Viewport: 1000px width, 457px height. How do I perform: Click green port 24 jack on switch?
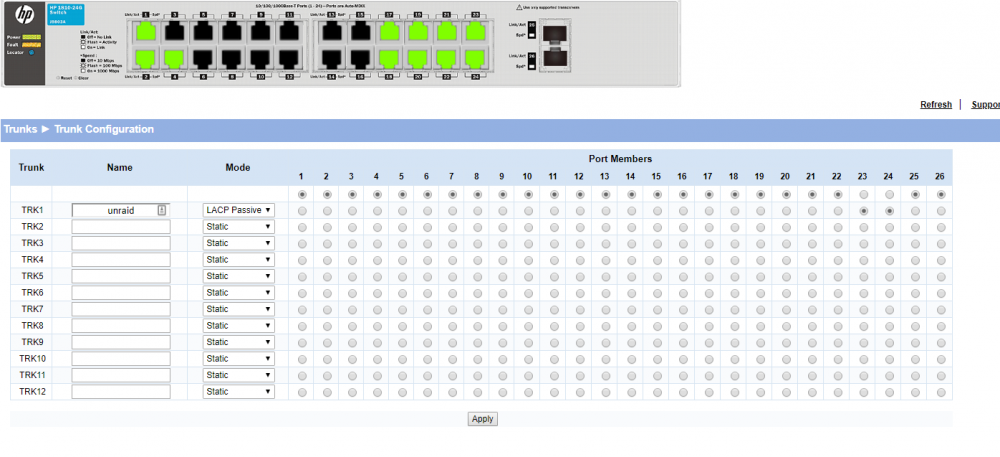pos(474,59)
